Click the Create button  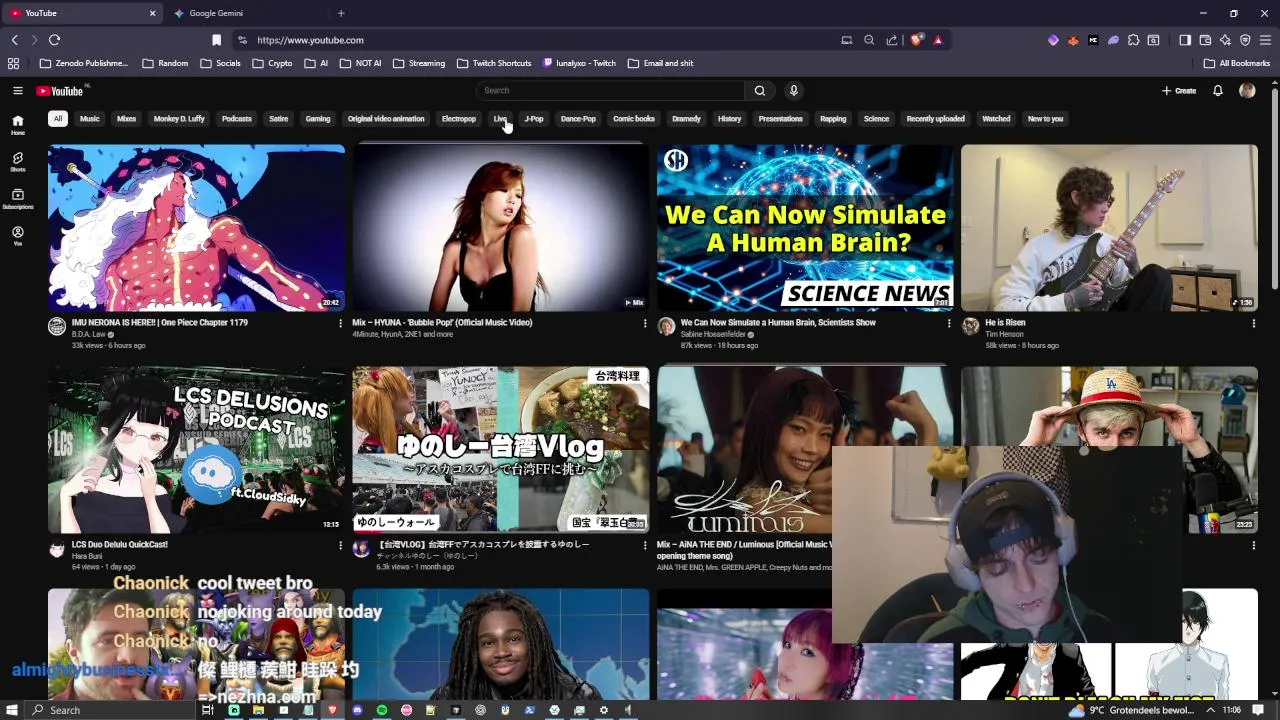tap(1179, 90)
